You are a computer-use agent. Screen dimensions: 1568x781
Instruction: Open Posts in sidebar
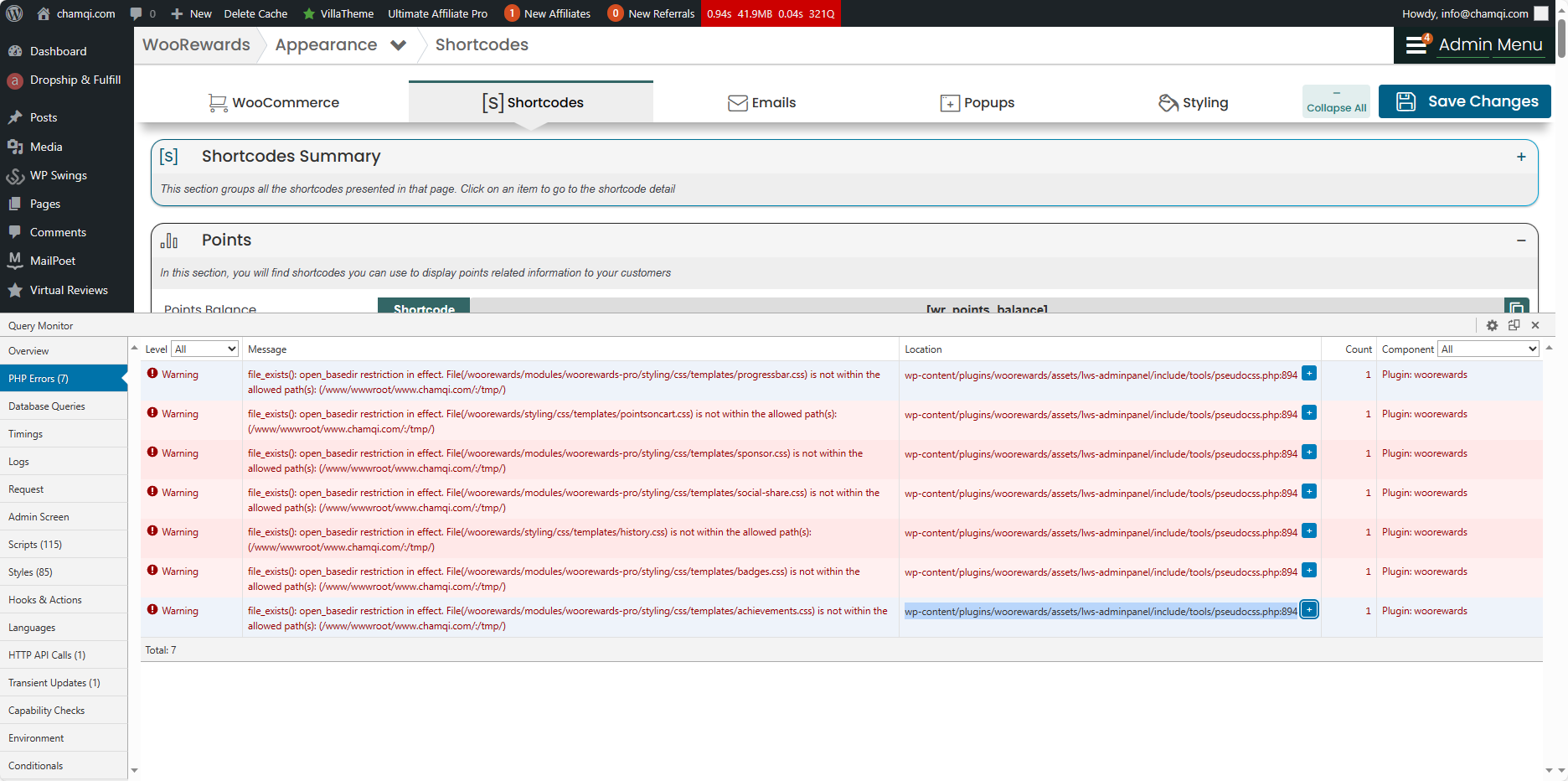point(44,117)
